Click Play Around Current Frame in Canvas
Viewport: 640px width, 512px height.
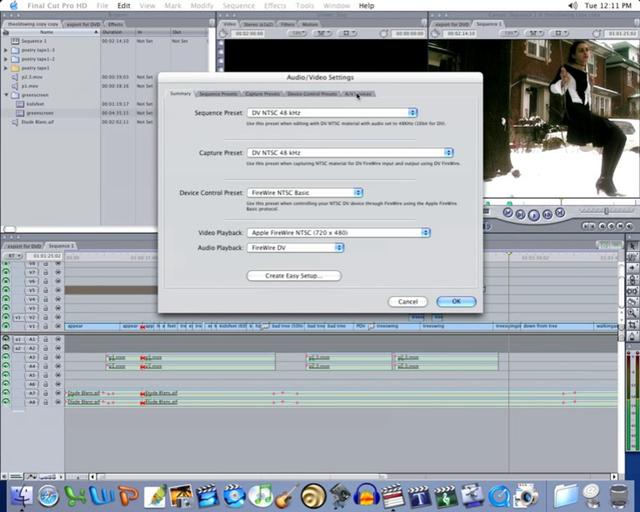547,214
